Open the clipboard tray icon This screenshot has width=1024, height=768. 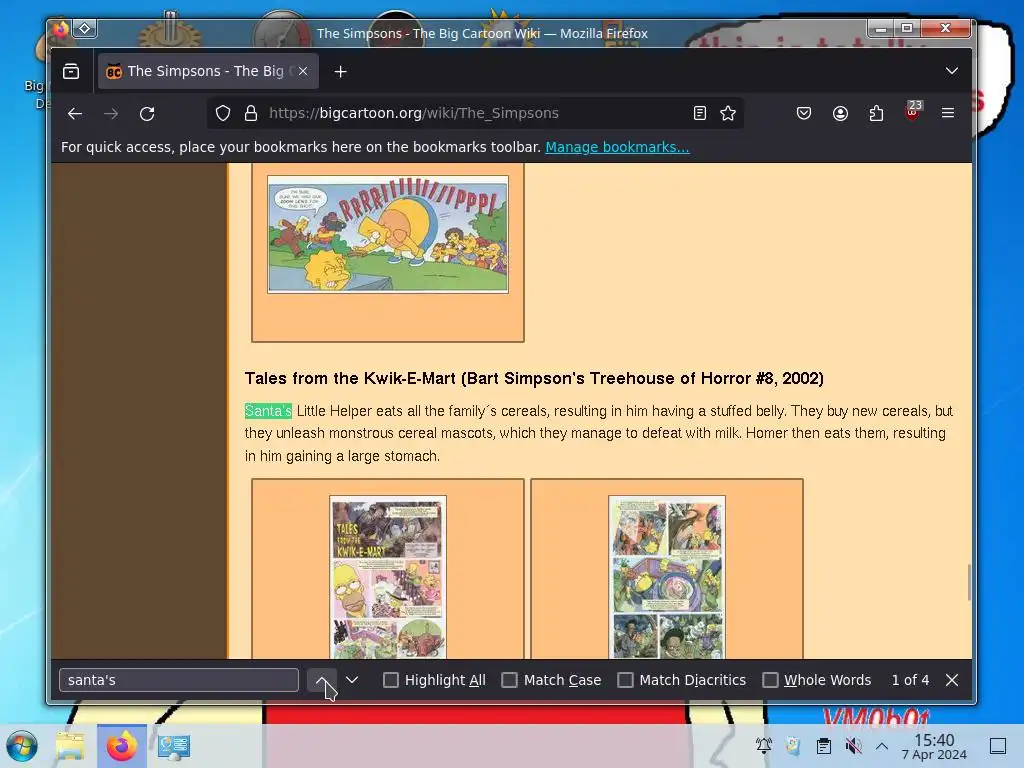pos(824,745)
